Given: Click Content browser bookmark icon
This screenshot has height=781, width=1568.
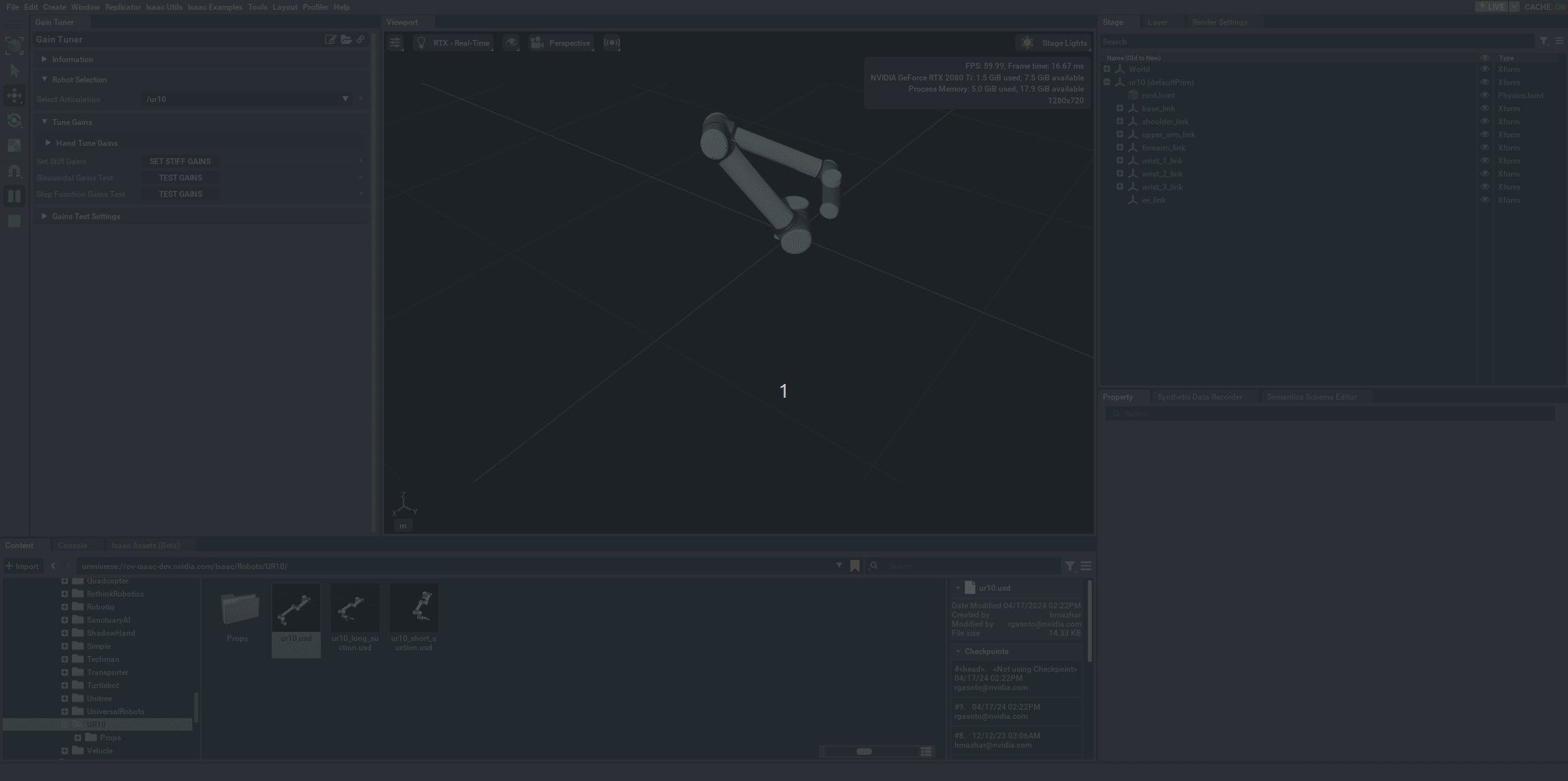Looking at the screenshot, I should [855, 566].
